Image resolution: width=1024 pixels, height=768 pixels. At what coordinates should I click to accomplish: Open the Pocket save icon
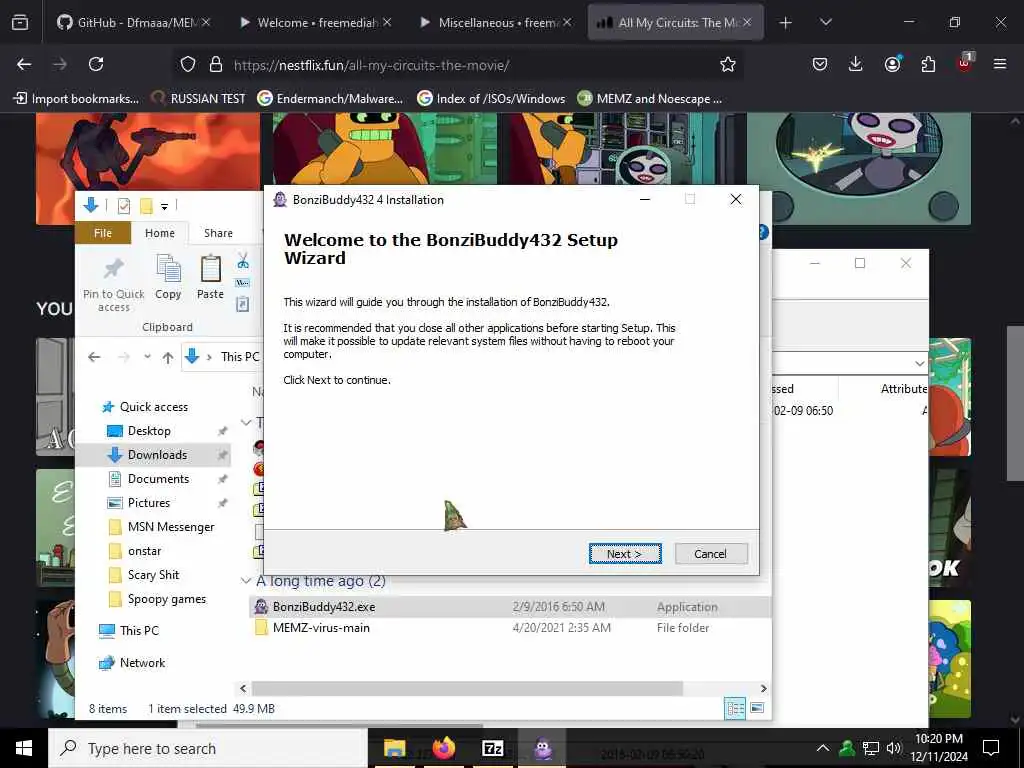(820, 64)
